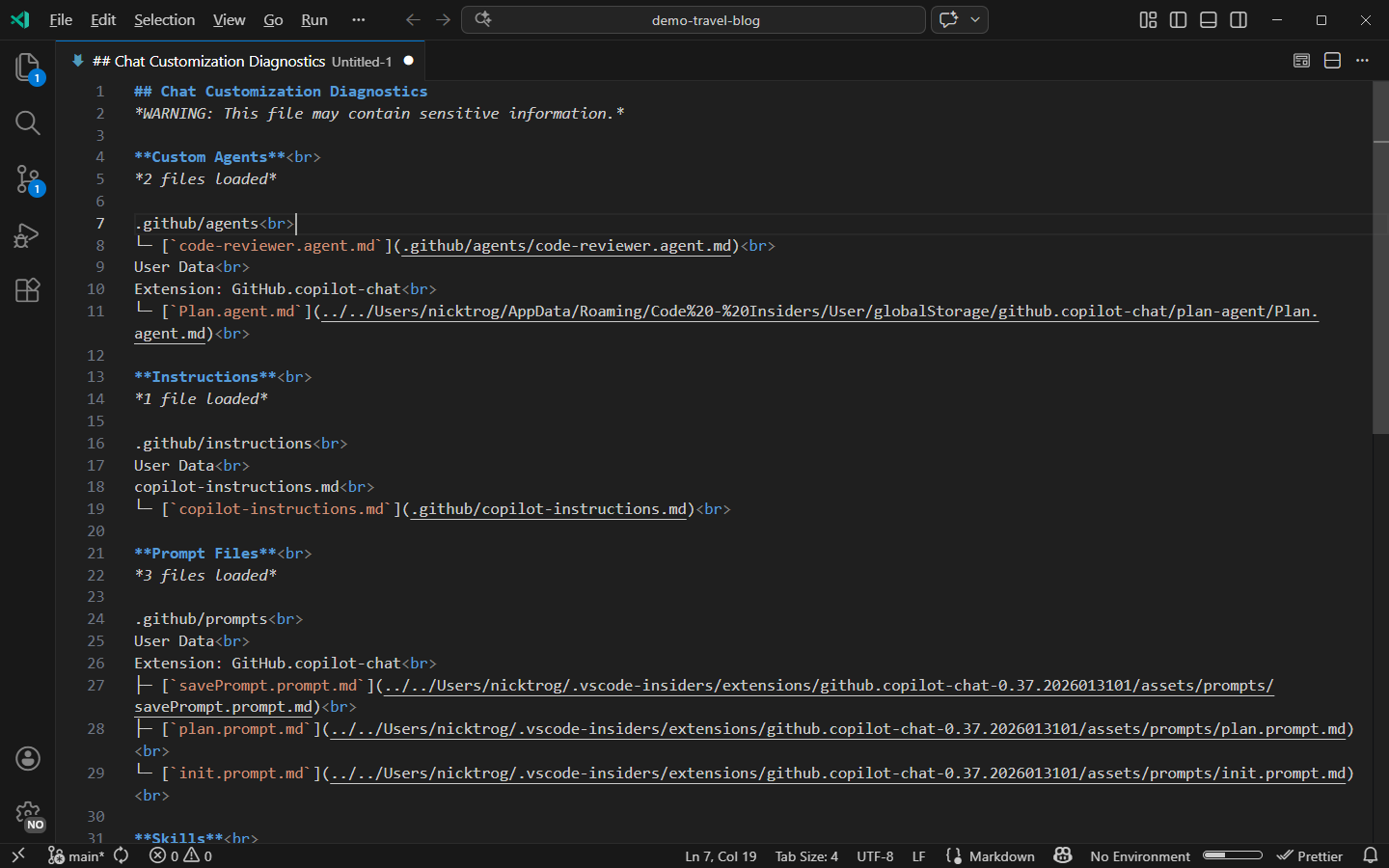Viewport: 1389px width, 868px height.
Task: Toggle the Primary Side Bar visibility
Action: [1178, 19]
